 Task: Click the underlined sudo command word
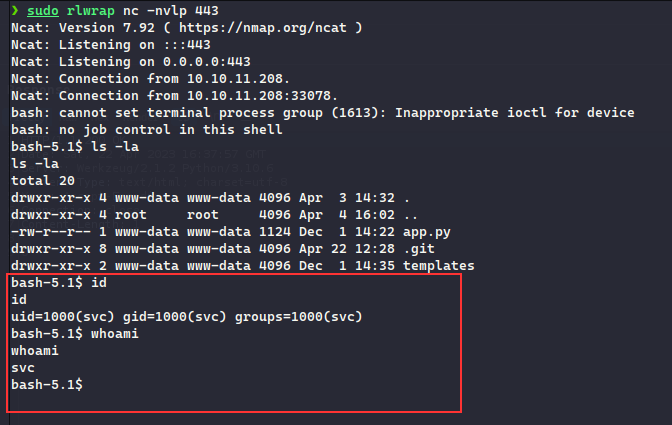coord(43,11)
